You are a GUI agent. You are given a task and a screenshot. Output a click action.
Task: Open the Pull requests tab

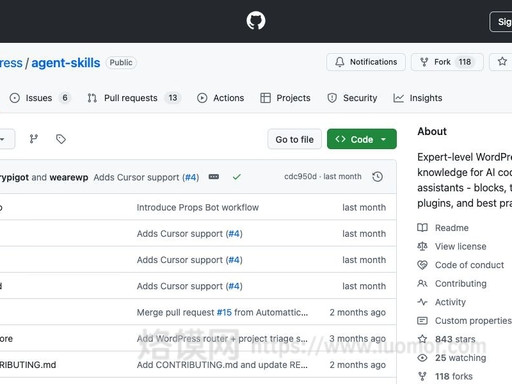[134, 98]
